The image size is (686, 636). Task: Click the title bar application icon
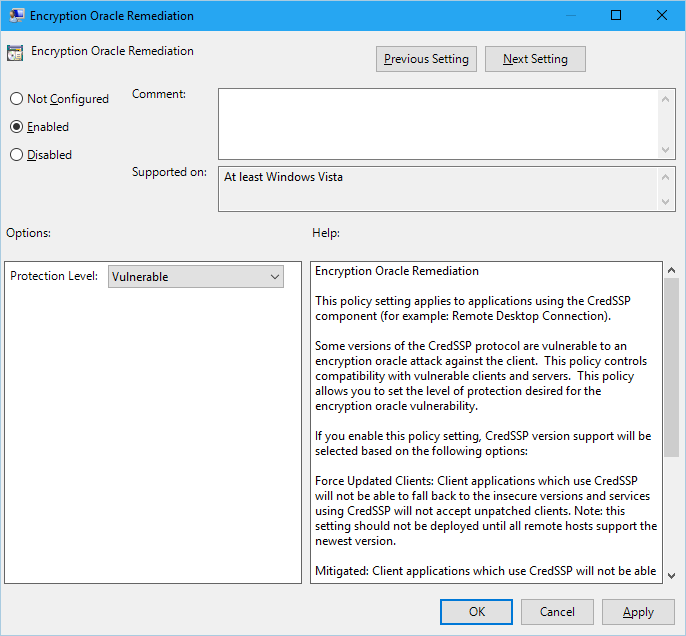pos(17,15)
